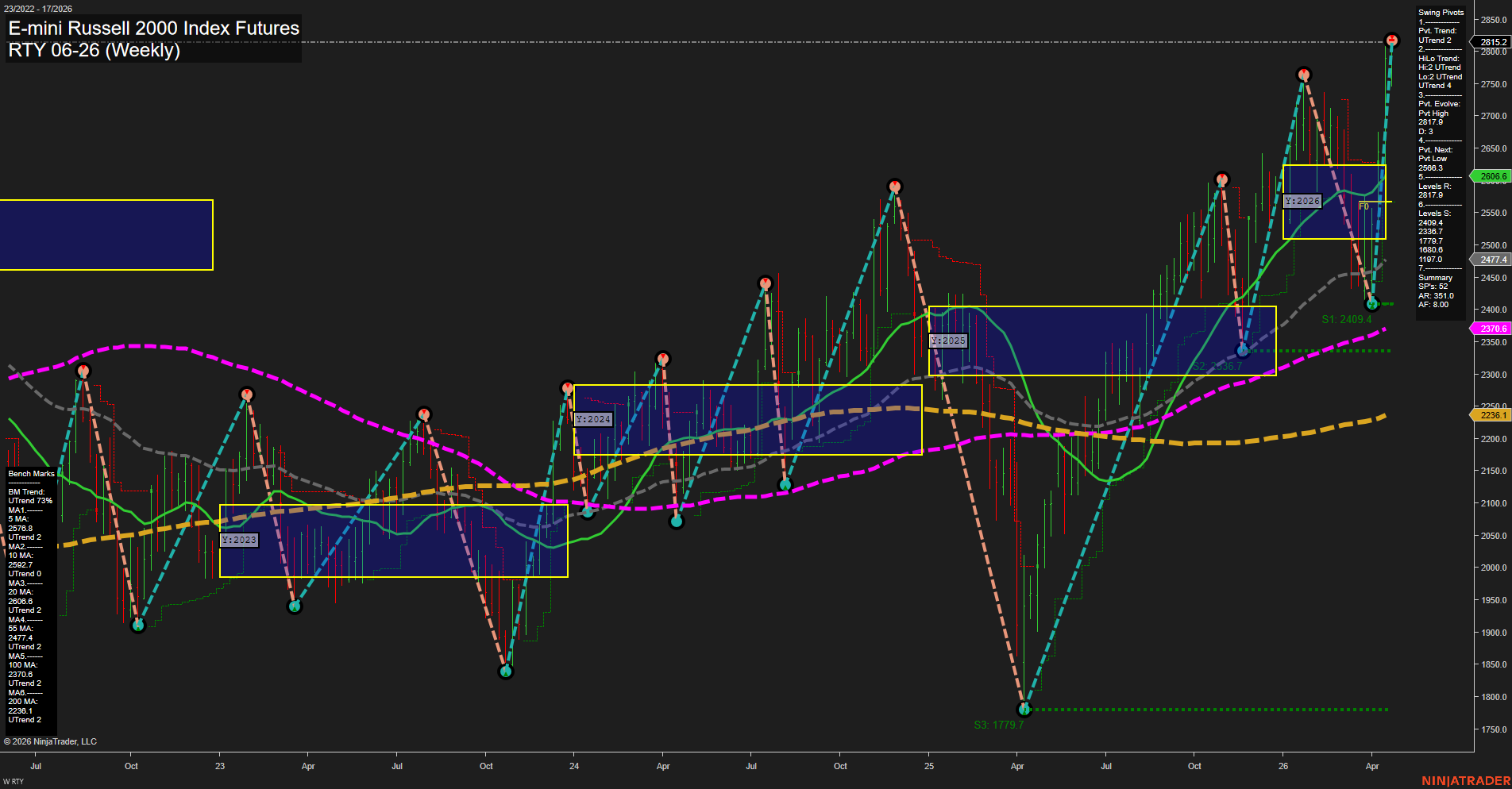The width and height of the screenshot is (1512, 789).
Task: Click the S3: 1779.7 support label
Action: coord(998,724)
